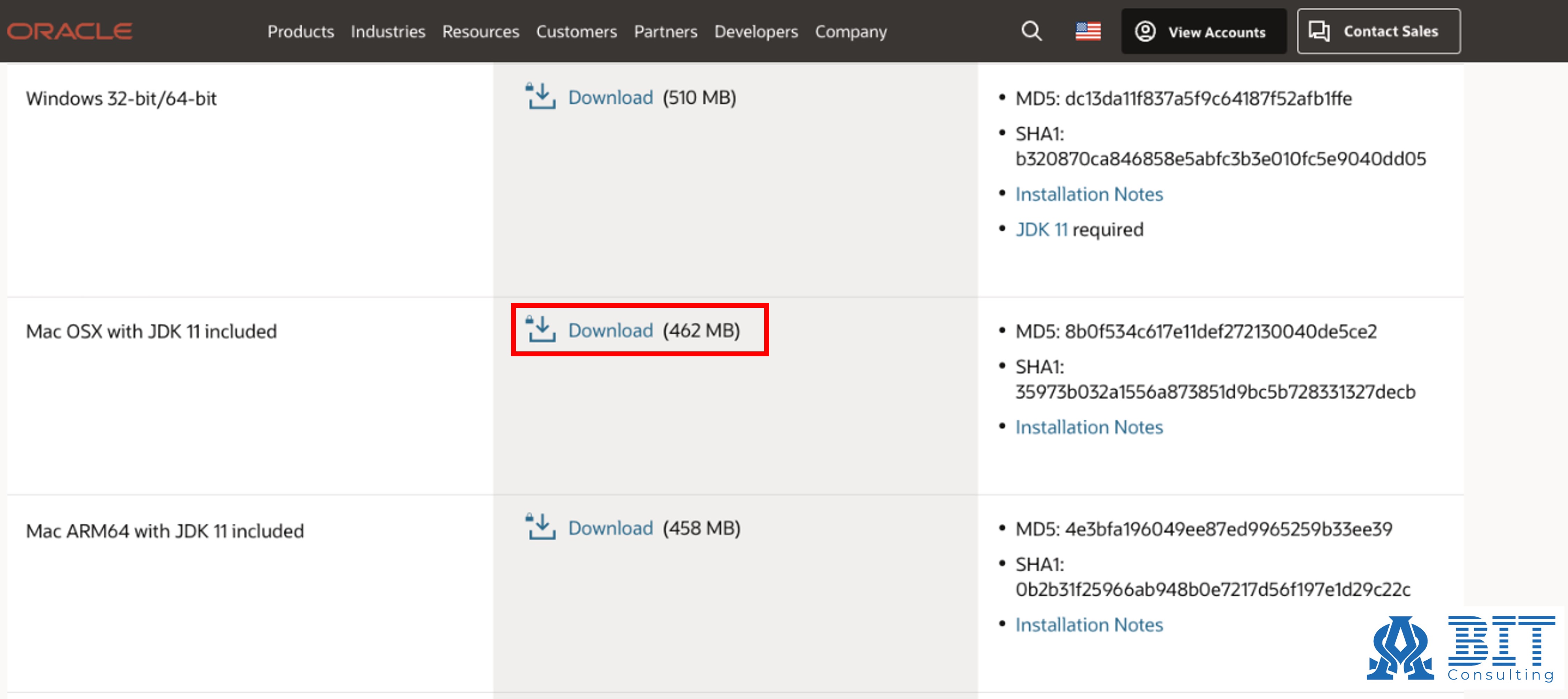This screenshot has height=699, width=1568.
Task: Download the Windows 510 MB installer link
Action: (611, 97)
